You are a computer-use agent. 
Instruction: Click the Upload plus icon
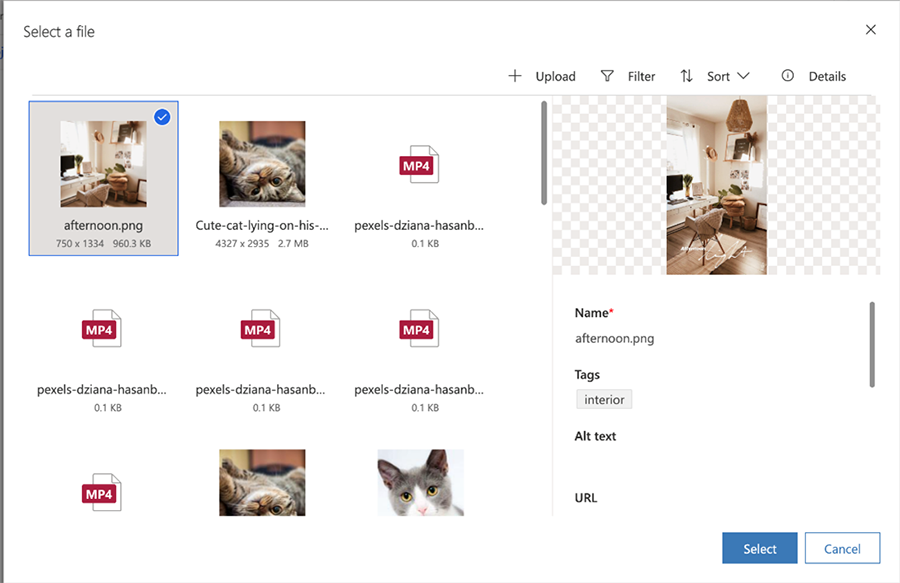tap(515, 76)
